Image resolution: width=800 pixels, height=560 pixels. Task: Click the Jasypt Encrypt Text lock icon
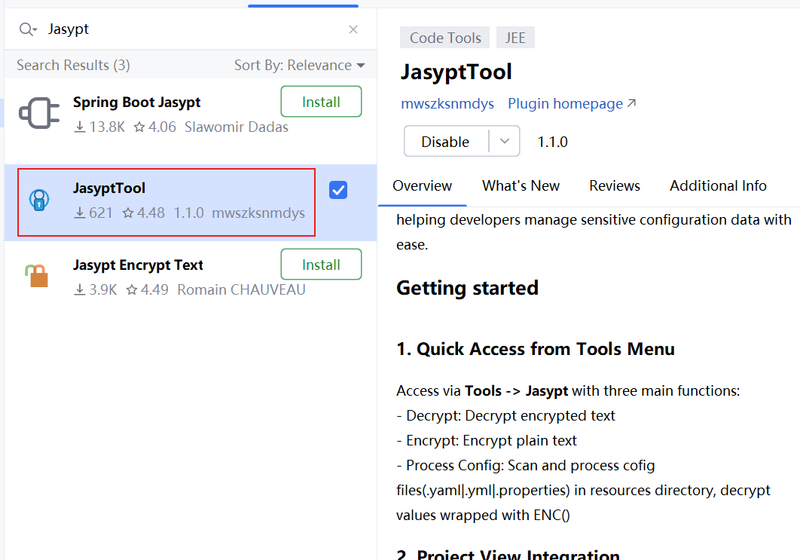pyautogui.click(x=37, y=275)
